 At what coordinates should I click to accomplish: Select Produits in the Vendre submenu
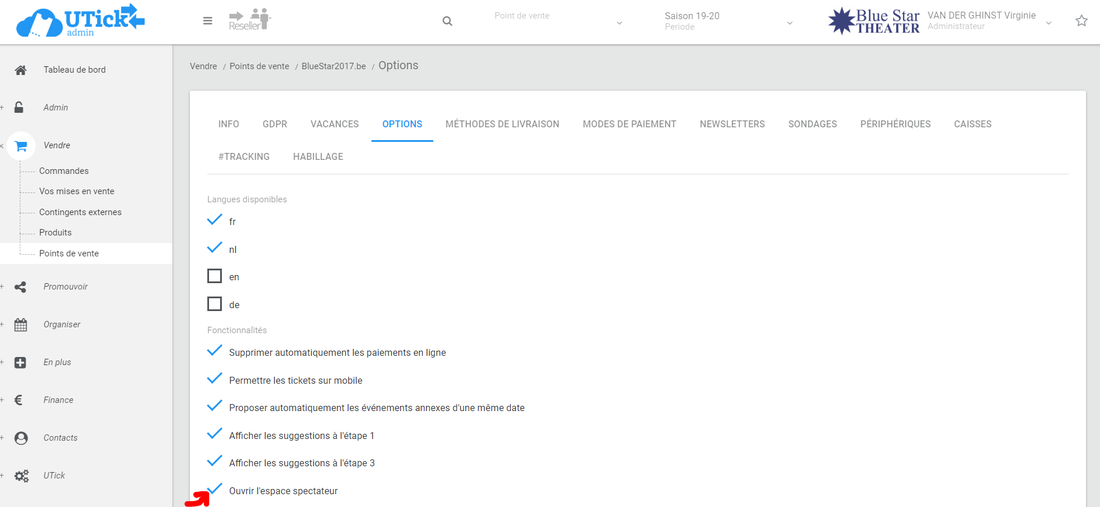coord(55,233)
